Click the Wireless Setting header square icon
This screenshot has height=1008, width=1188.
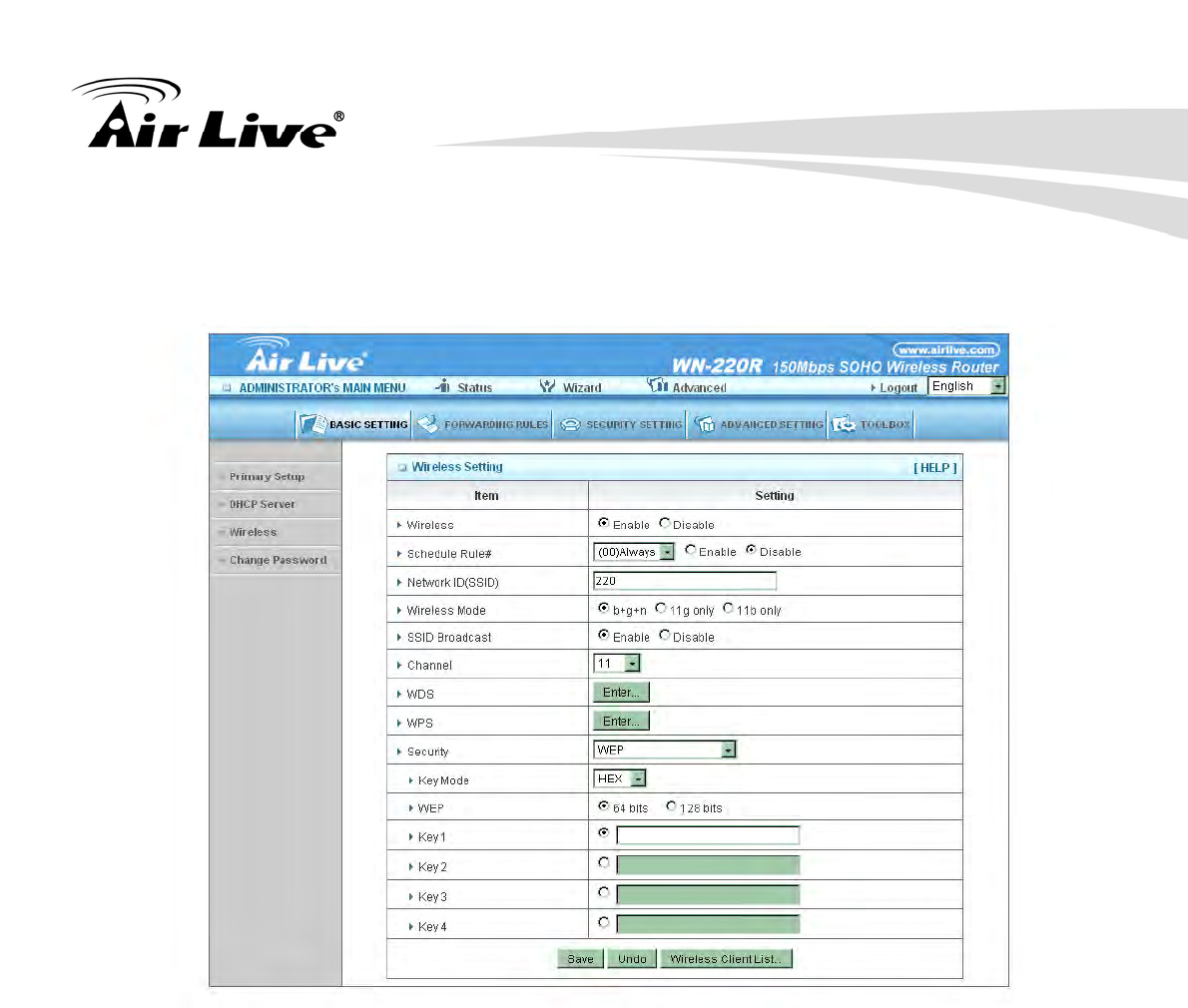coord(402,468)
